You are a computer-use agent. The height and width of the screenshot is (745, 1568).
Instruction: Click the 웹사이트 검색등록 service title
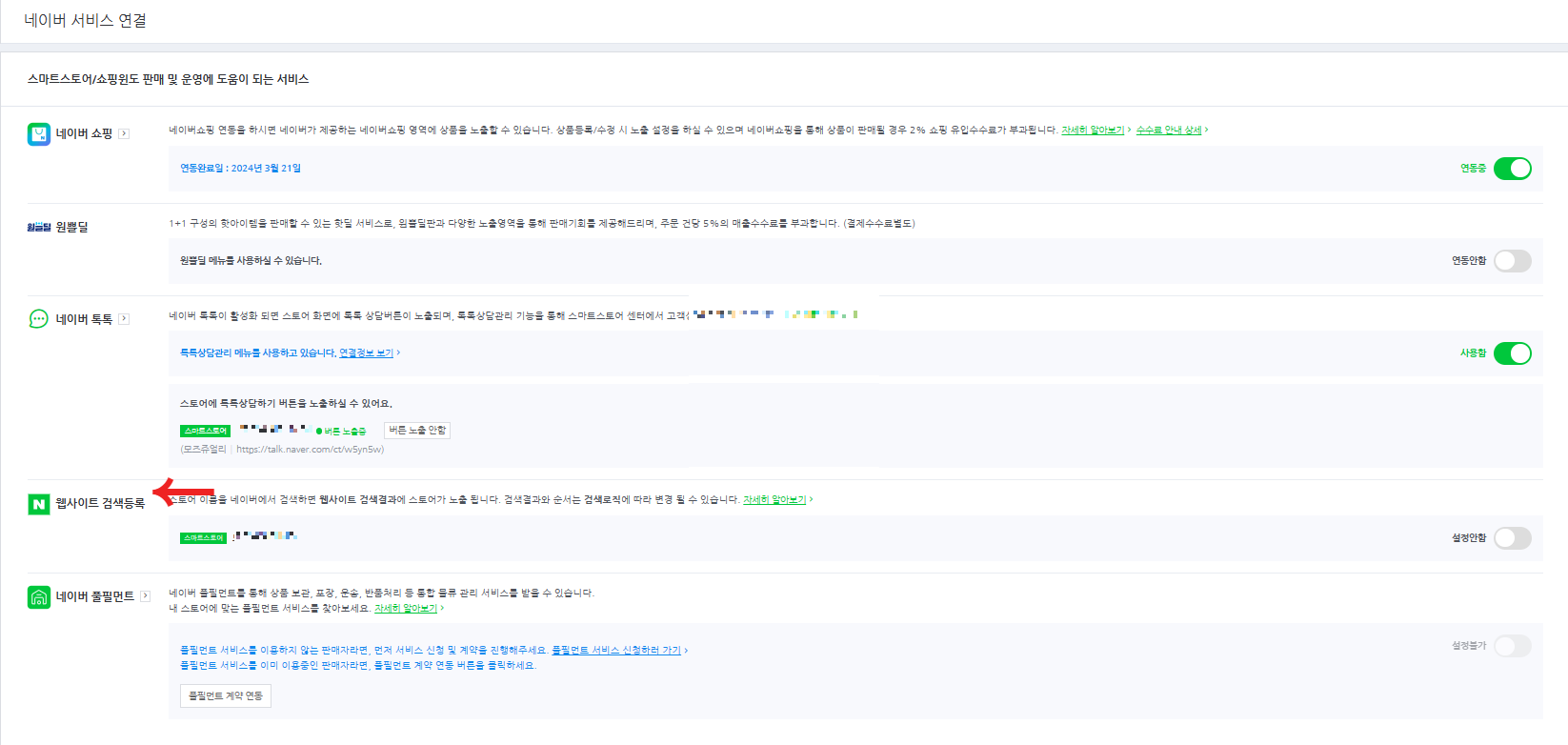click(x=100, y=503)
